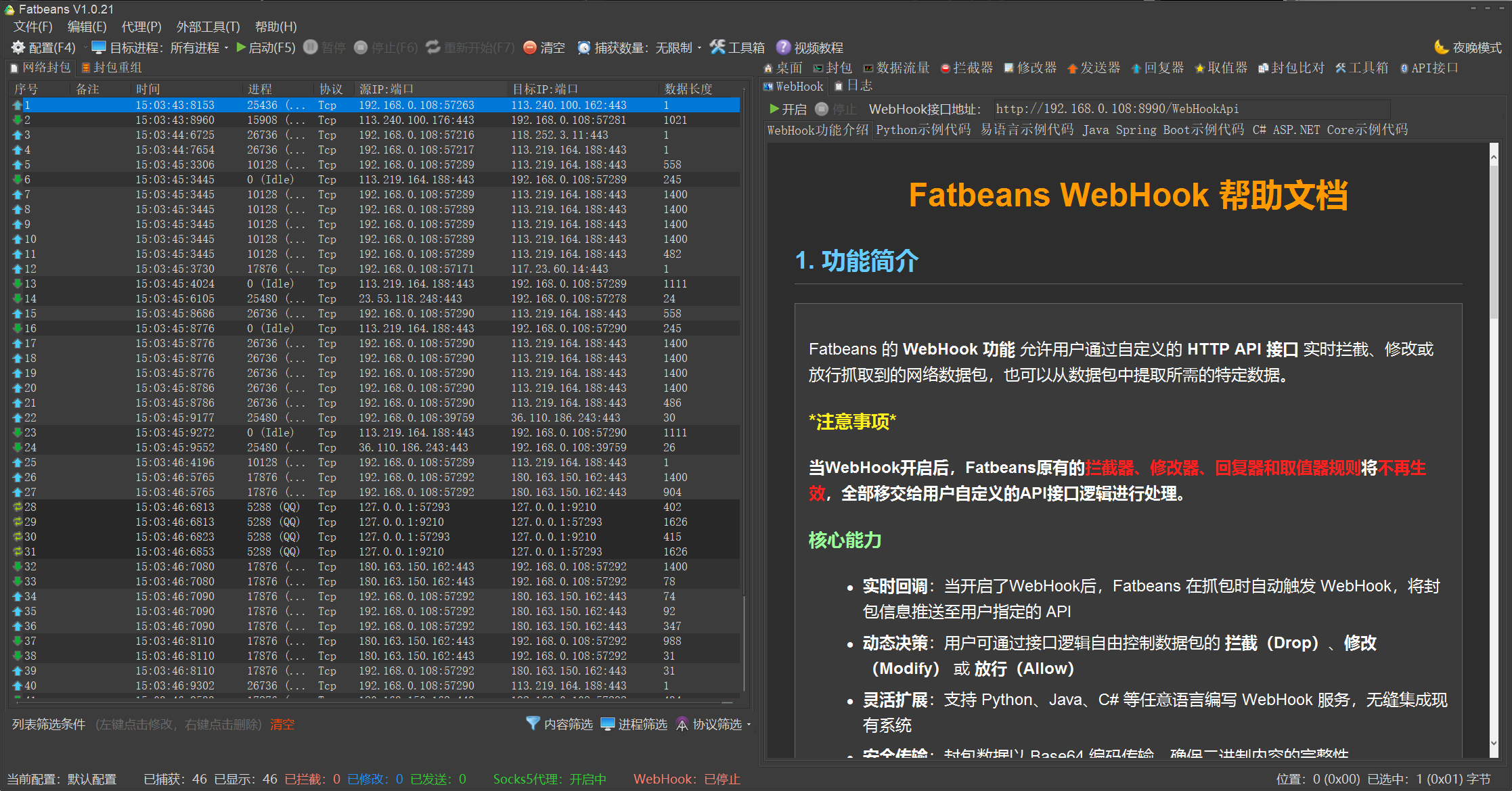
Task: Switch to the 封包重组 tab
Action: click(110, 67)
